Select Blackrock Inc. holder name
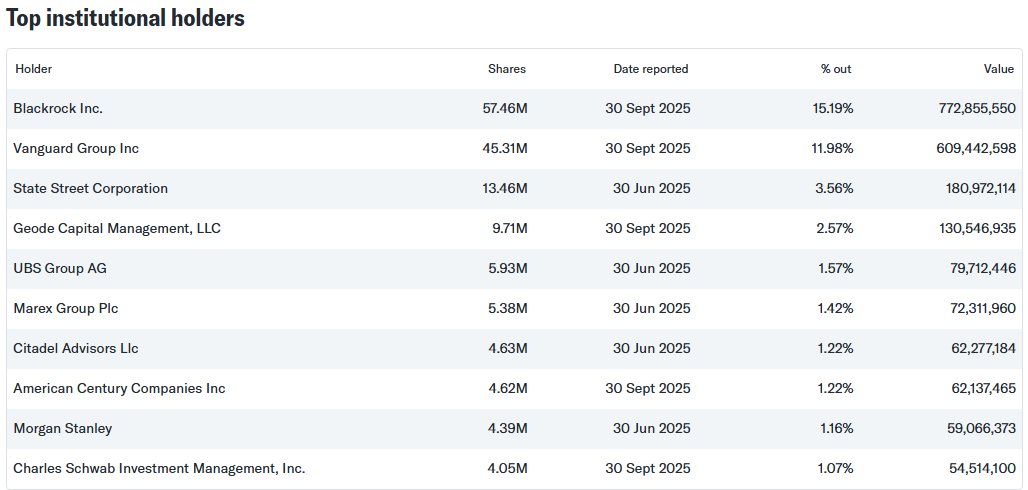Viewport: 1028px width, 490px height. (58, 109)
